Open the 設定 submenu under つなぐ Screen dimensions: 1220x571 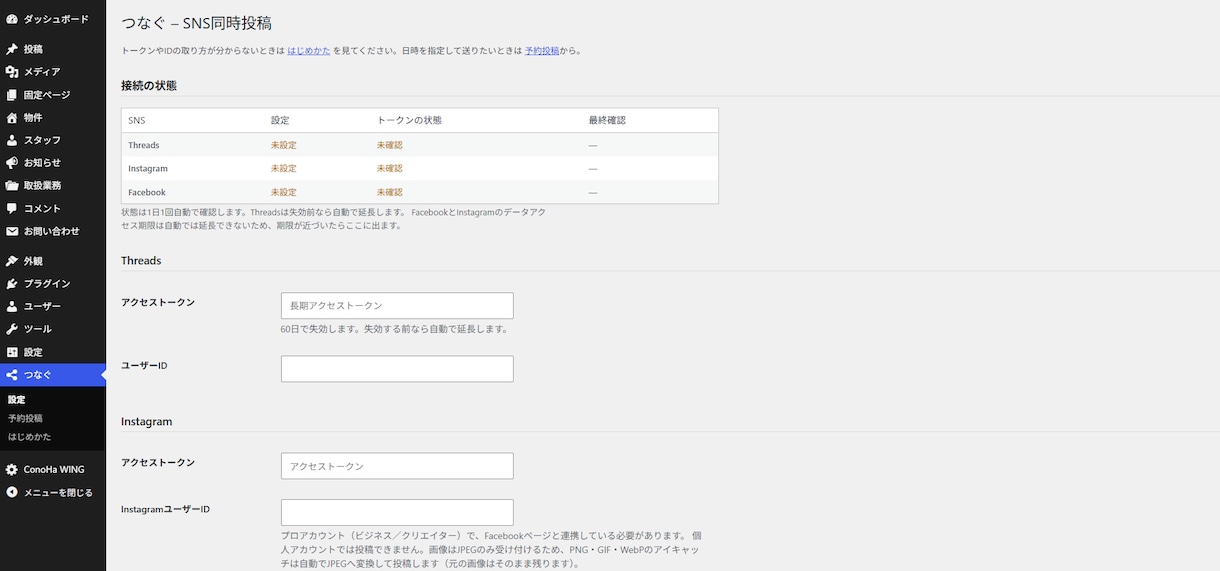click(16, 399)
